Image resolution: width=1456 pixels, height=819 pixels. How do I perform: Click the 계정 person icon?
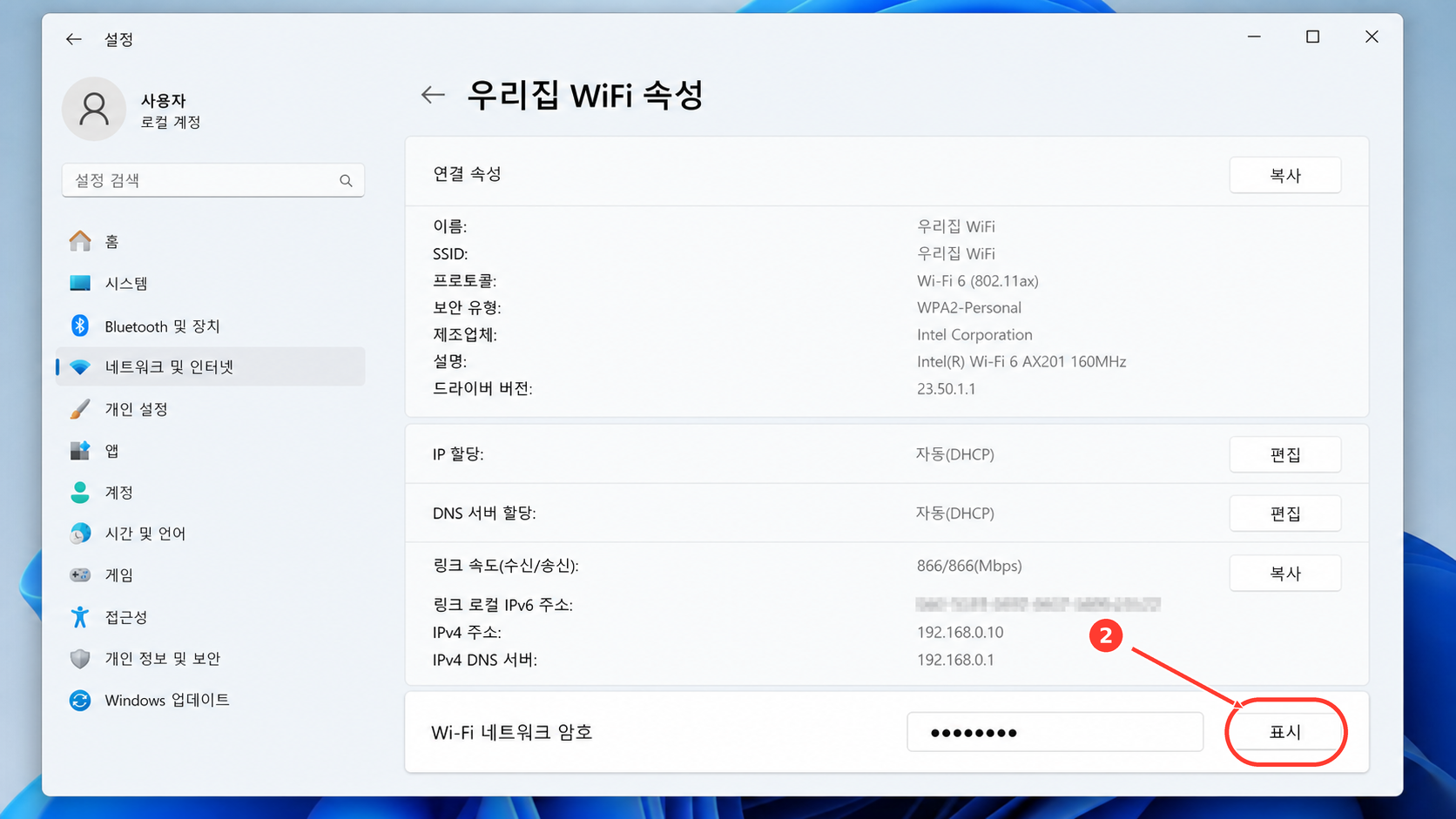[80, 493]
